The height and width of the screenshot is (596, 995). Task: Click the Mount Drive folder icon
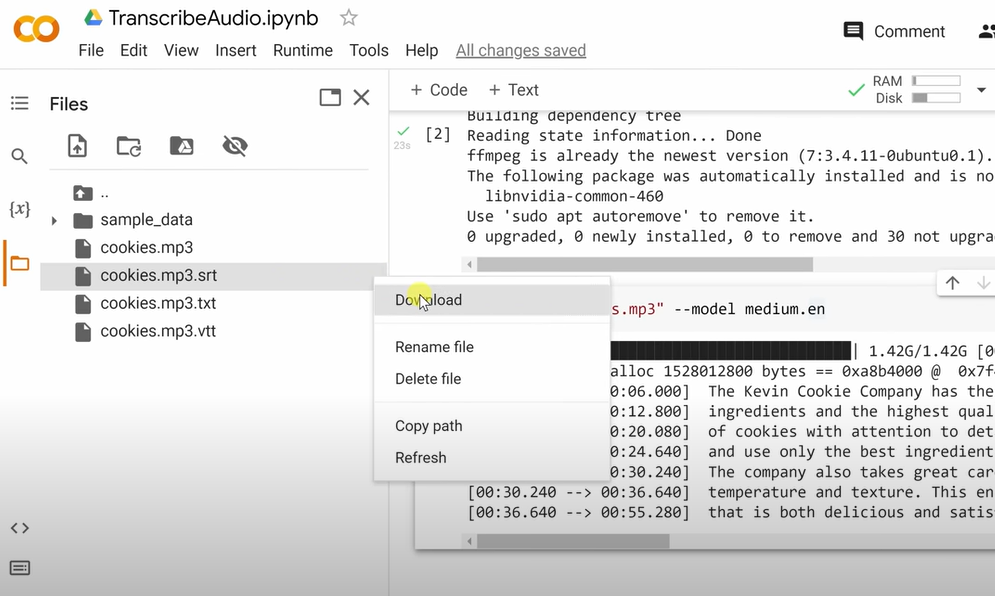click(181, 146)
